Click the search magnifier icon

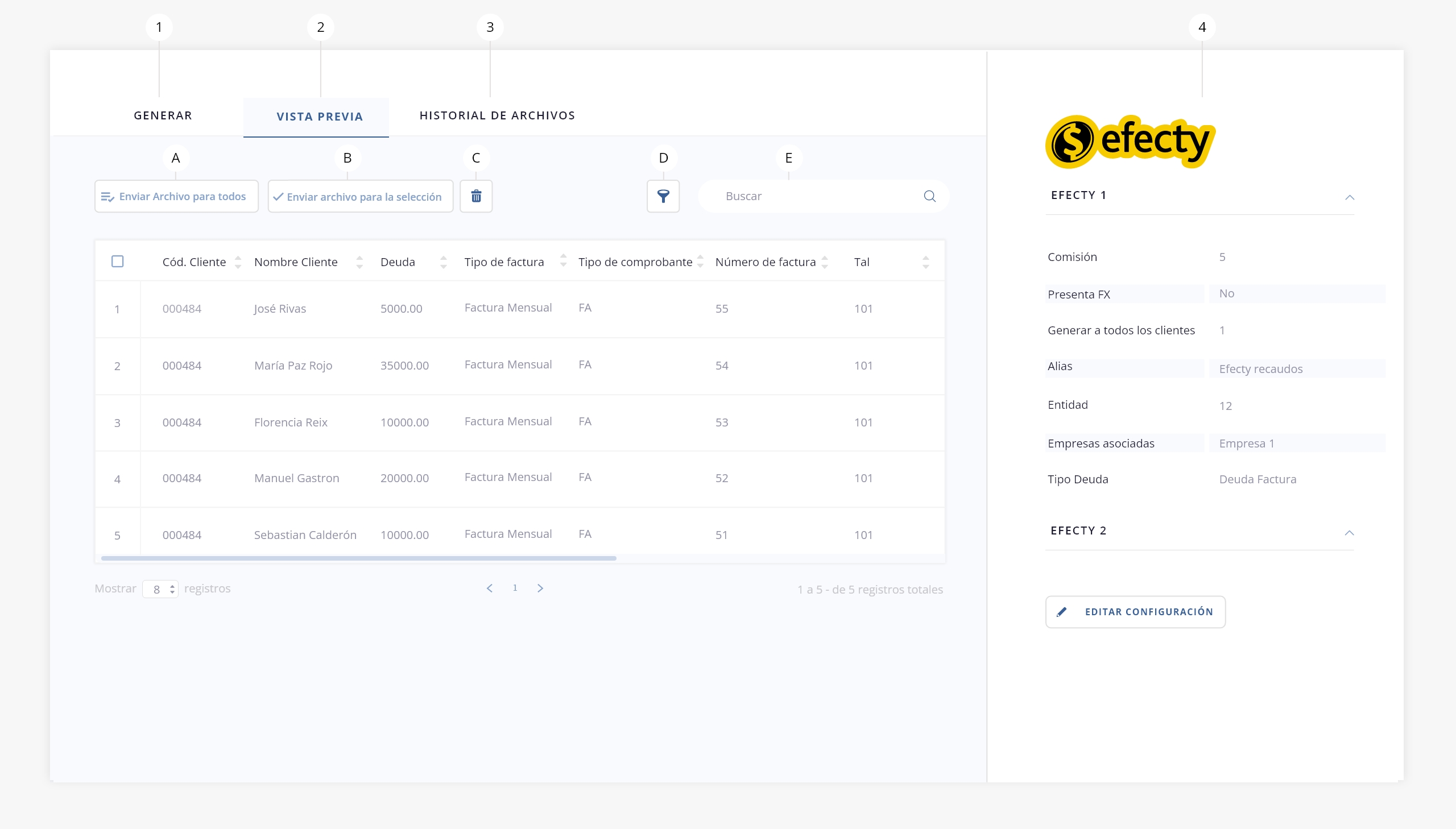click(929, 196)
